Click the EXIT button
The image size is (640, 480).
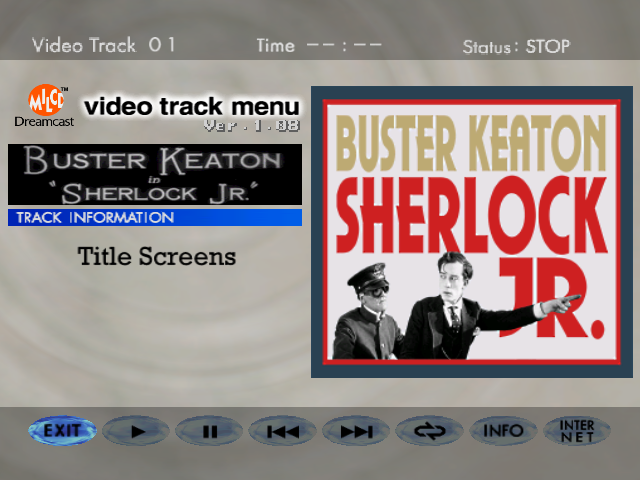click(62, 430)
